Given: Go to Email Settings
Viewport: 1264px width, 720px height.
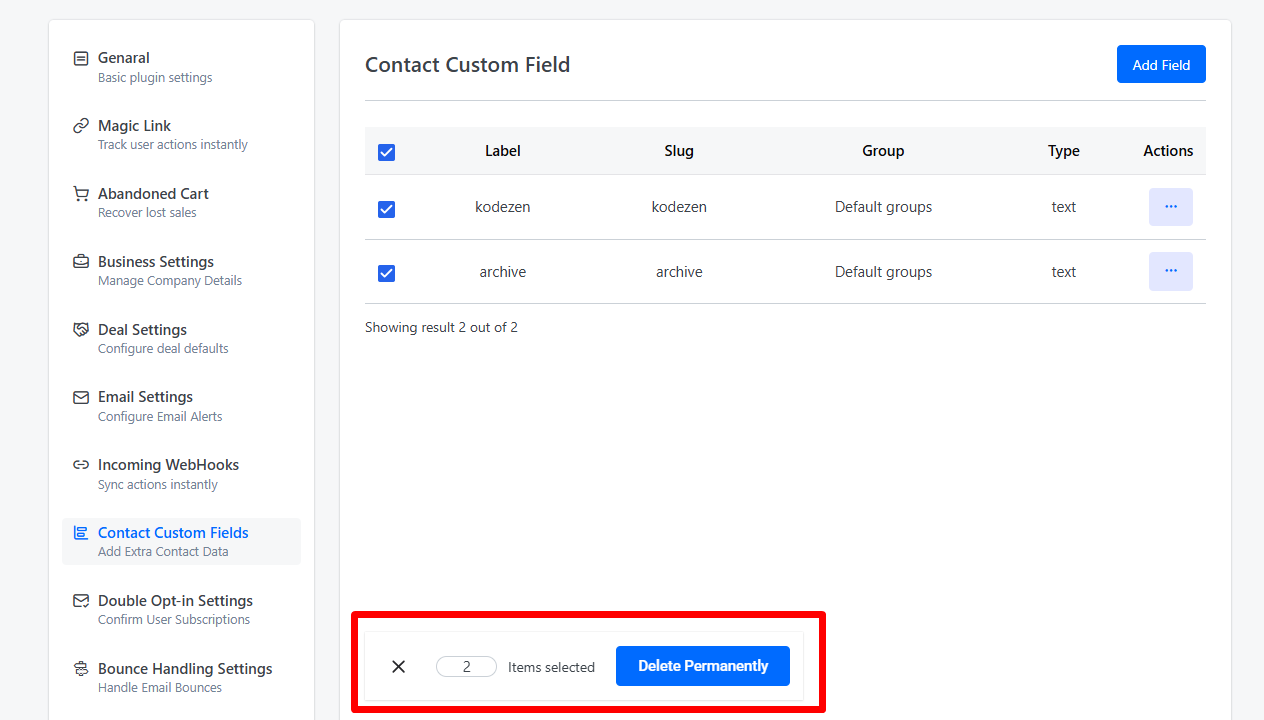Looking at the screenshot, I should click(181, 406).
